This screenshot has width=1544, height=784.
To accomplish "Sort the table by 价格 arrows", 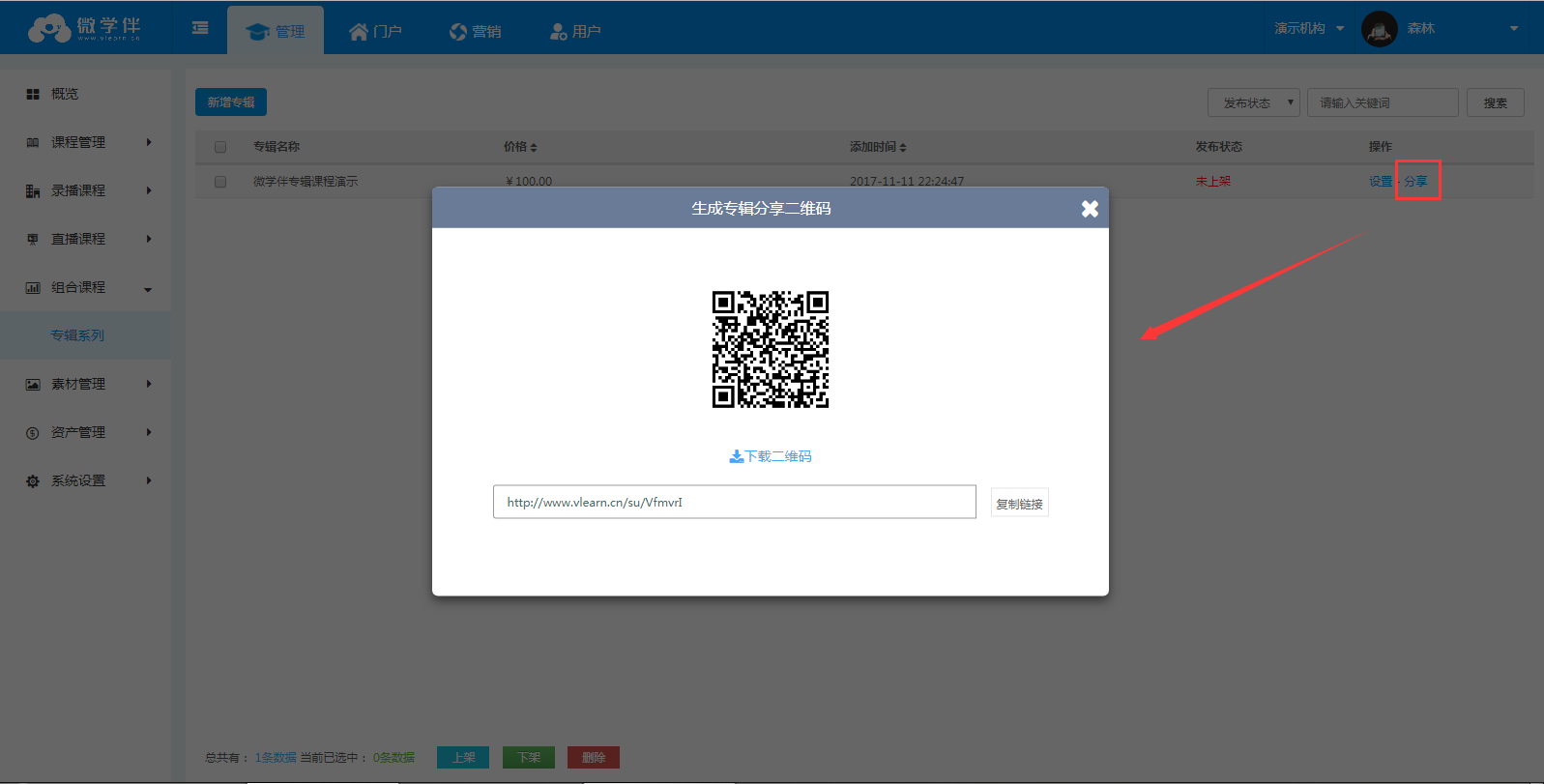I will 534,147.
